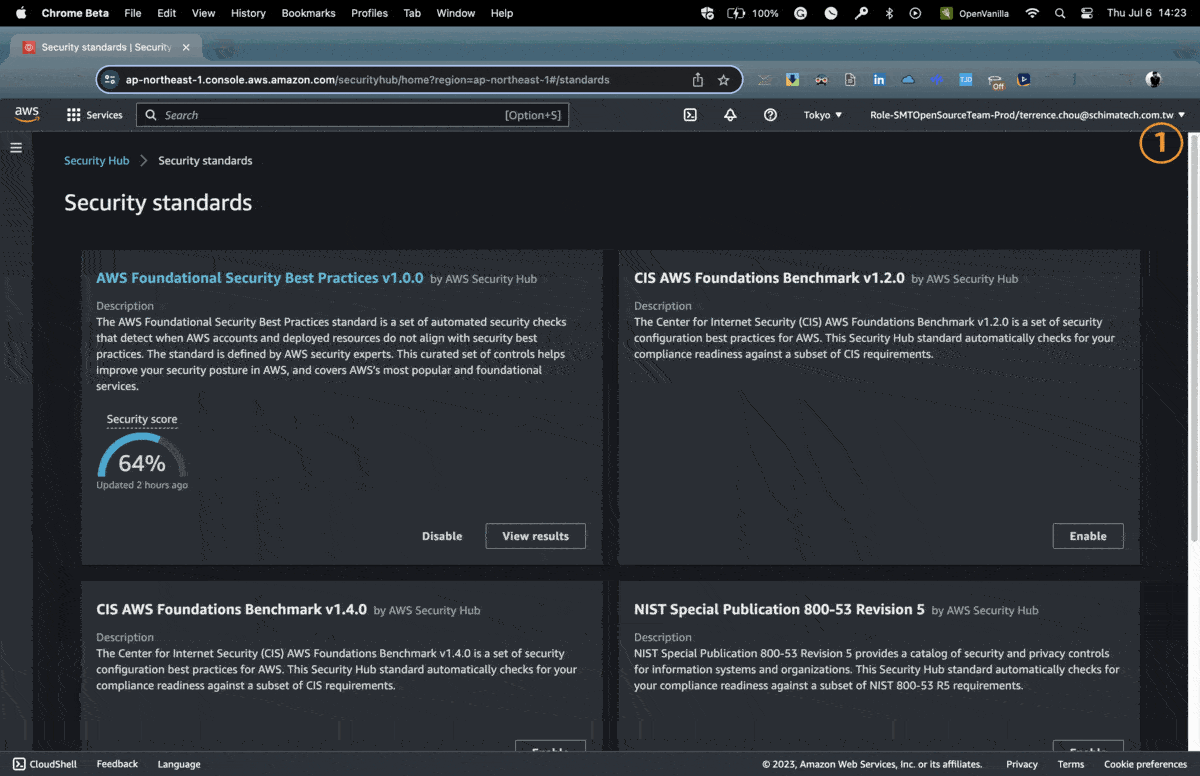Open the History menu

(248, 13)
